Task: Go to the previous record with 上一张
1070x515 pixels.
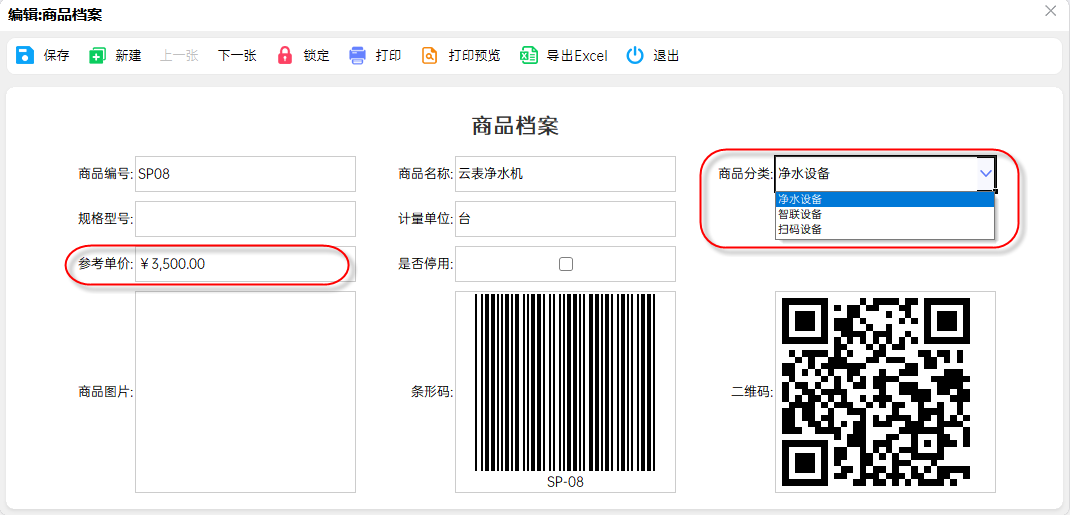Action: [x=179, y=56]
